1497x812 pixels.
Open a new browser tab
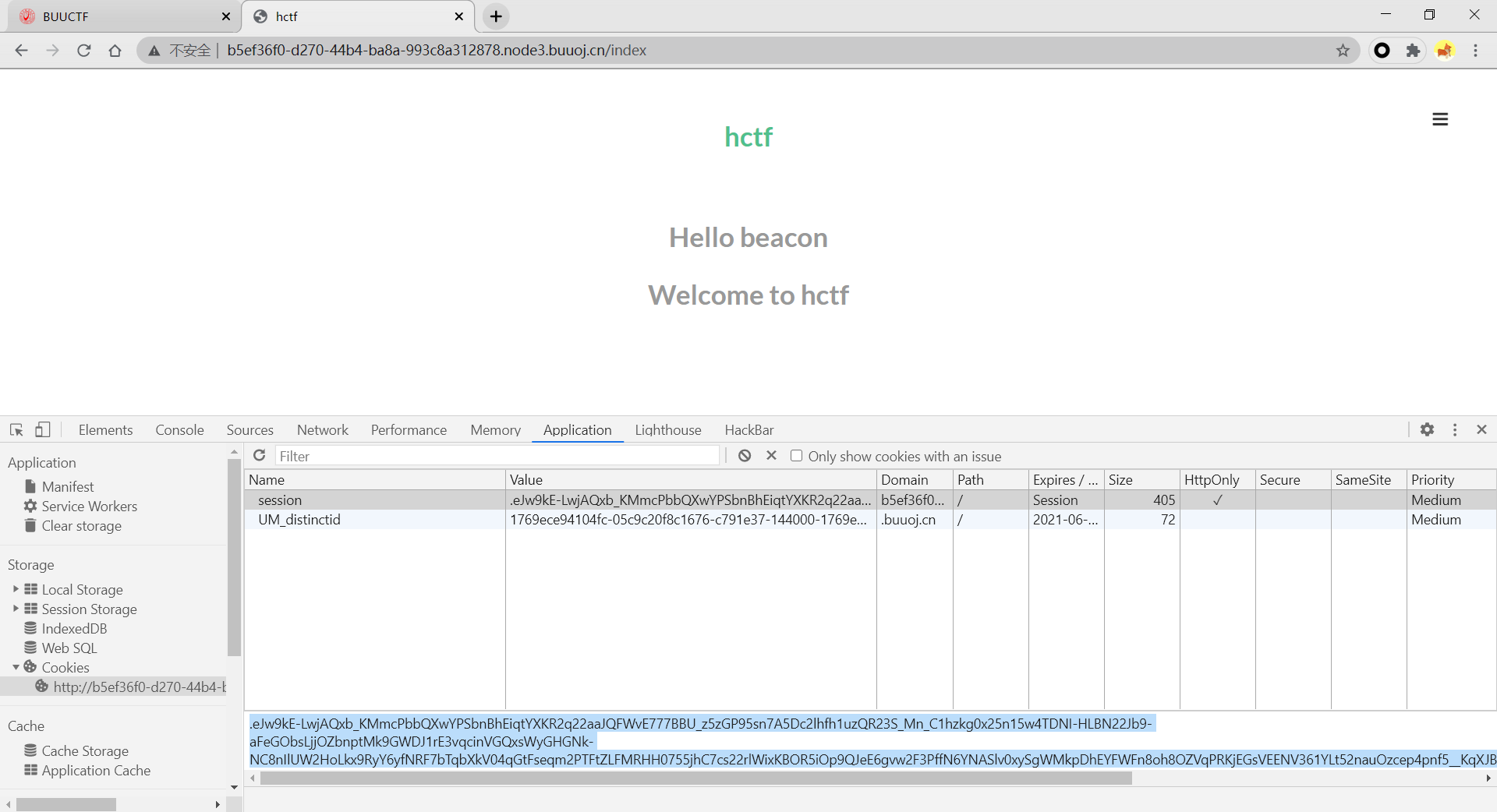click(496, 16)
